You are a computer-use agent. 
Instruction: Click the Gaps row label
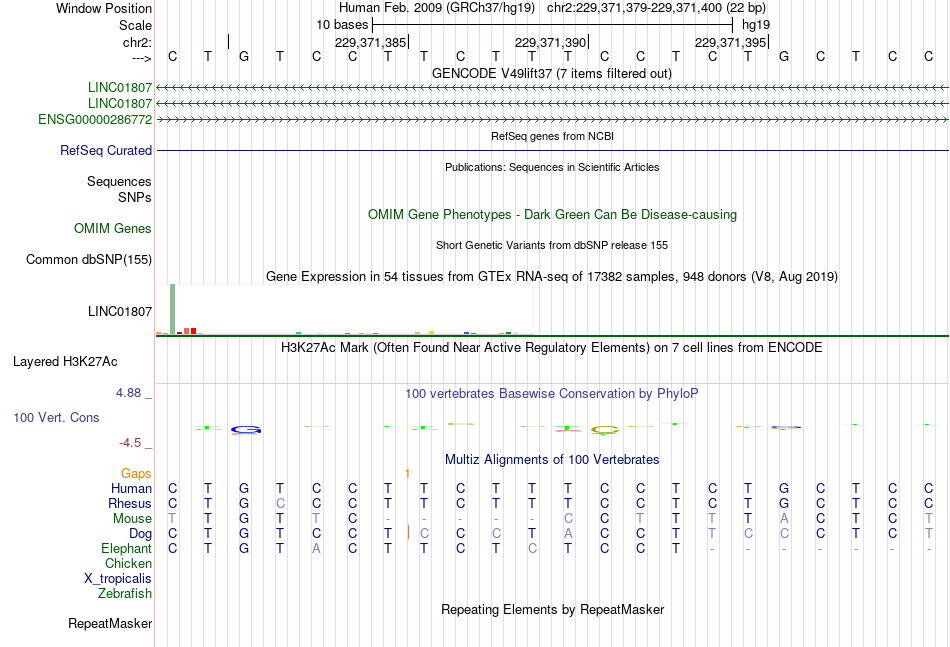click(x=136, y=474)
